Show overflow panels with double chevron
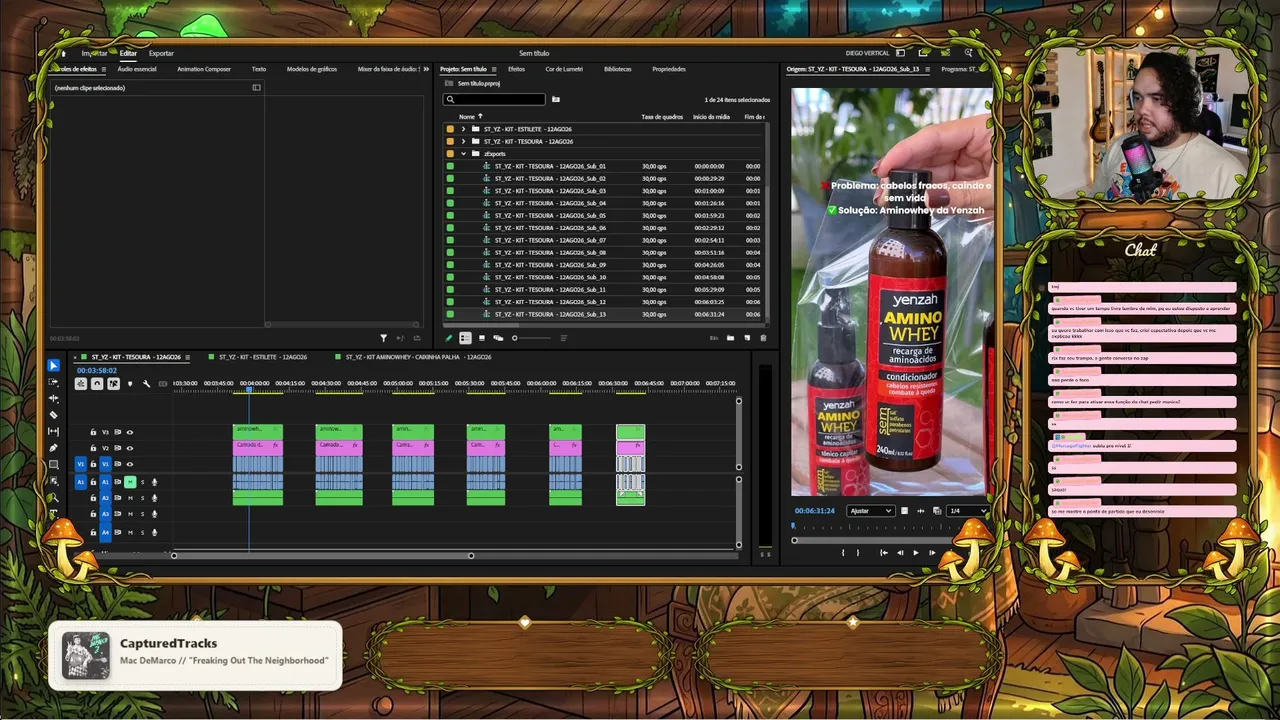The height and width of the screenshot is (720, 1280). pos(426,69)
